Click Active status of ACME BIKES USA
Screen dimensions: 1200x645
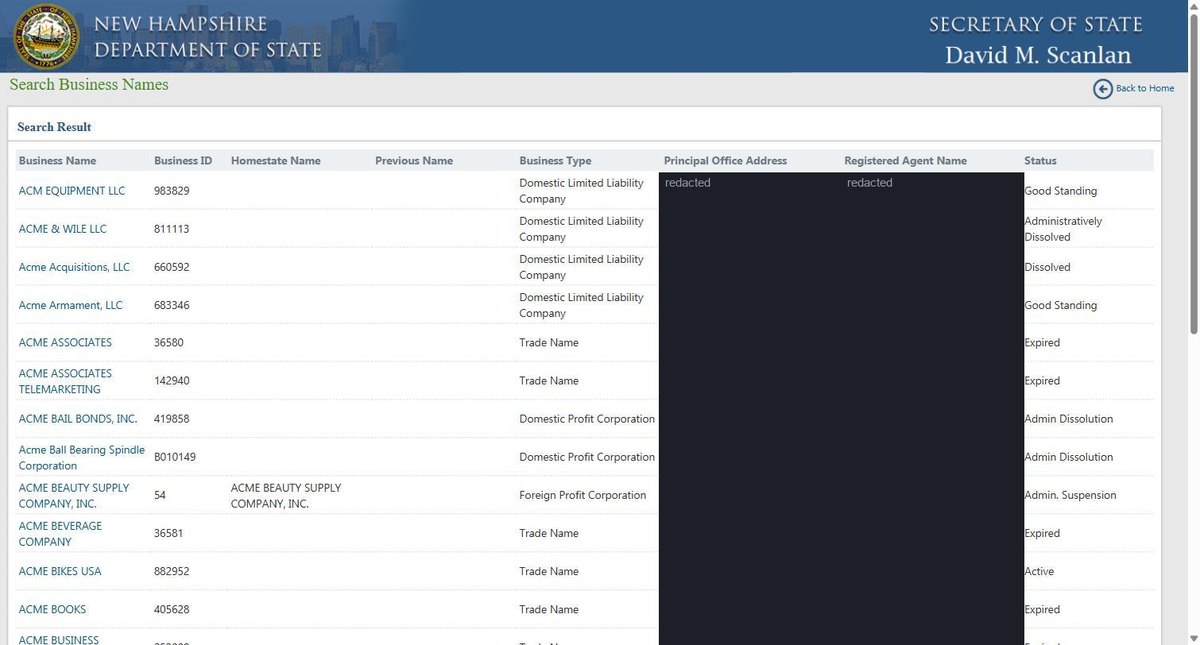click(1039, 572)
